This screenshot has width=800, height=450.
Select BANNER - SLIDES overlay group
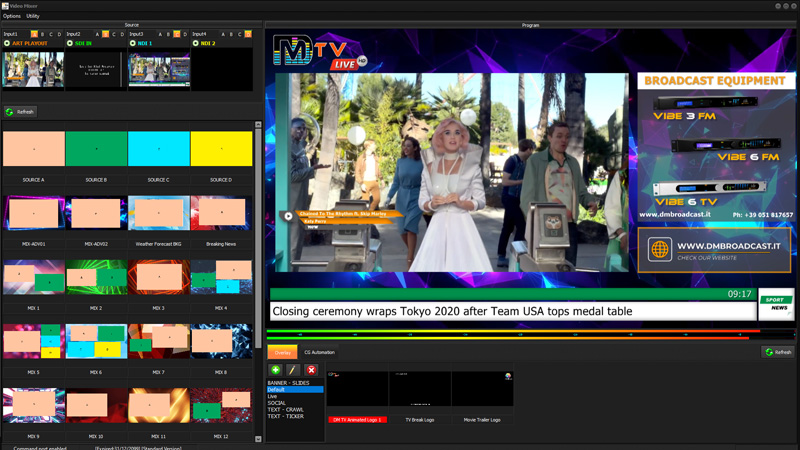(x=295, y=383)
